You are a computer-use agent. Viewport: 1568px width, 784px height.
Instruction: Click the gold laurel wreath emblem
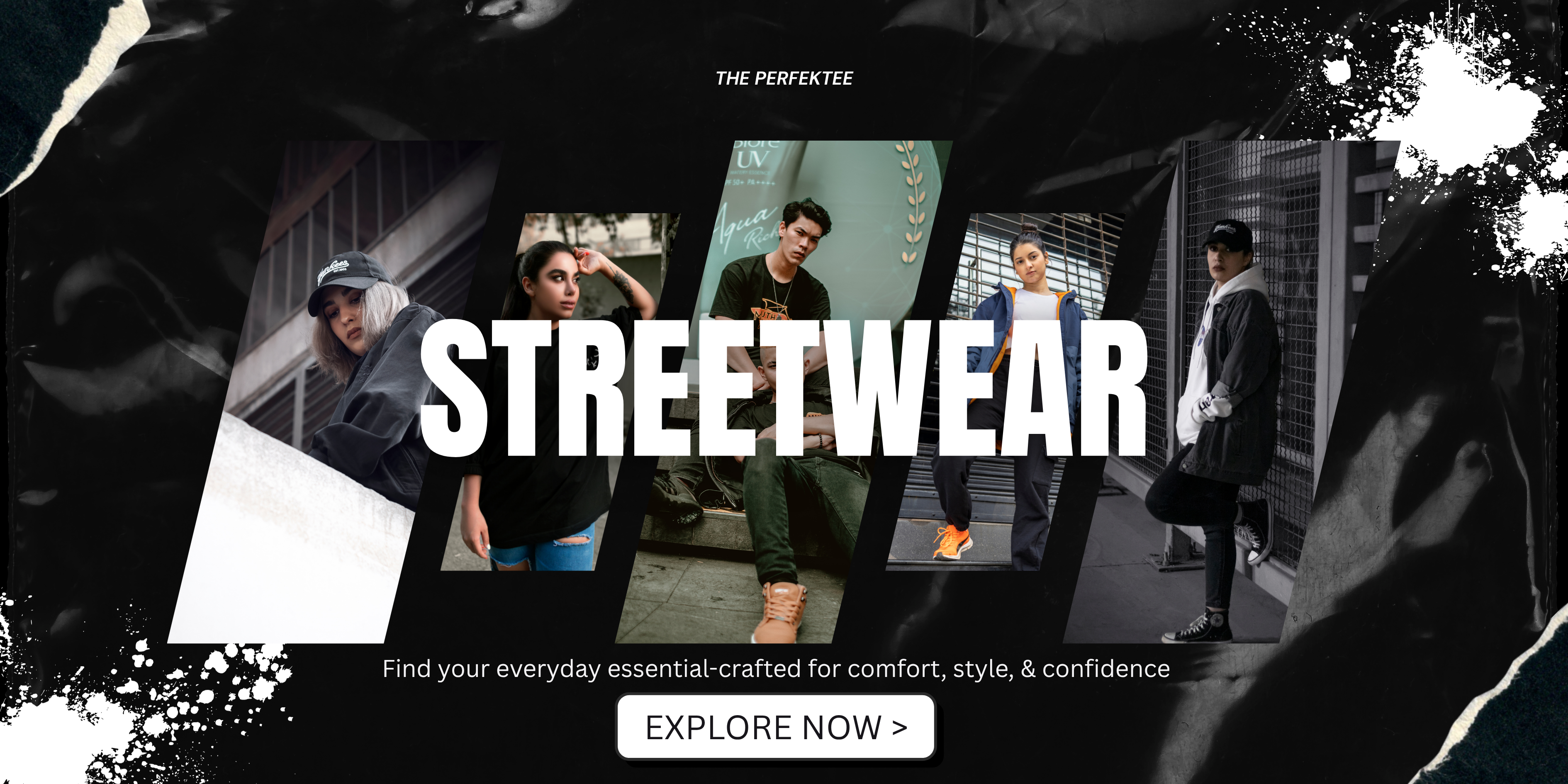[x=913, y=201]
